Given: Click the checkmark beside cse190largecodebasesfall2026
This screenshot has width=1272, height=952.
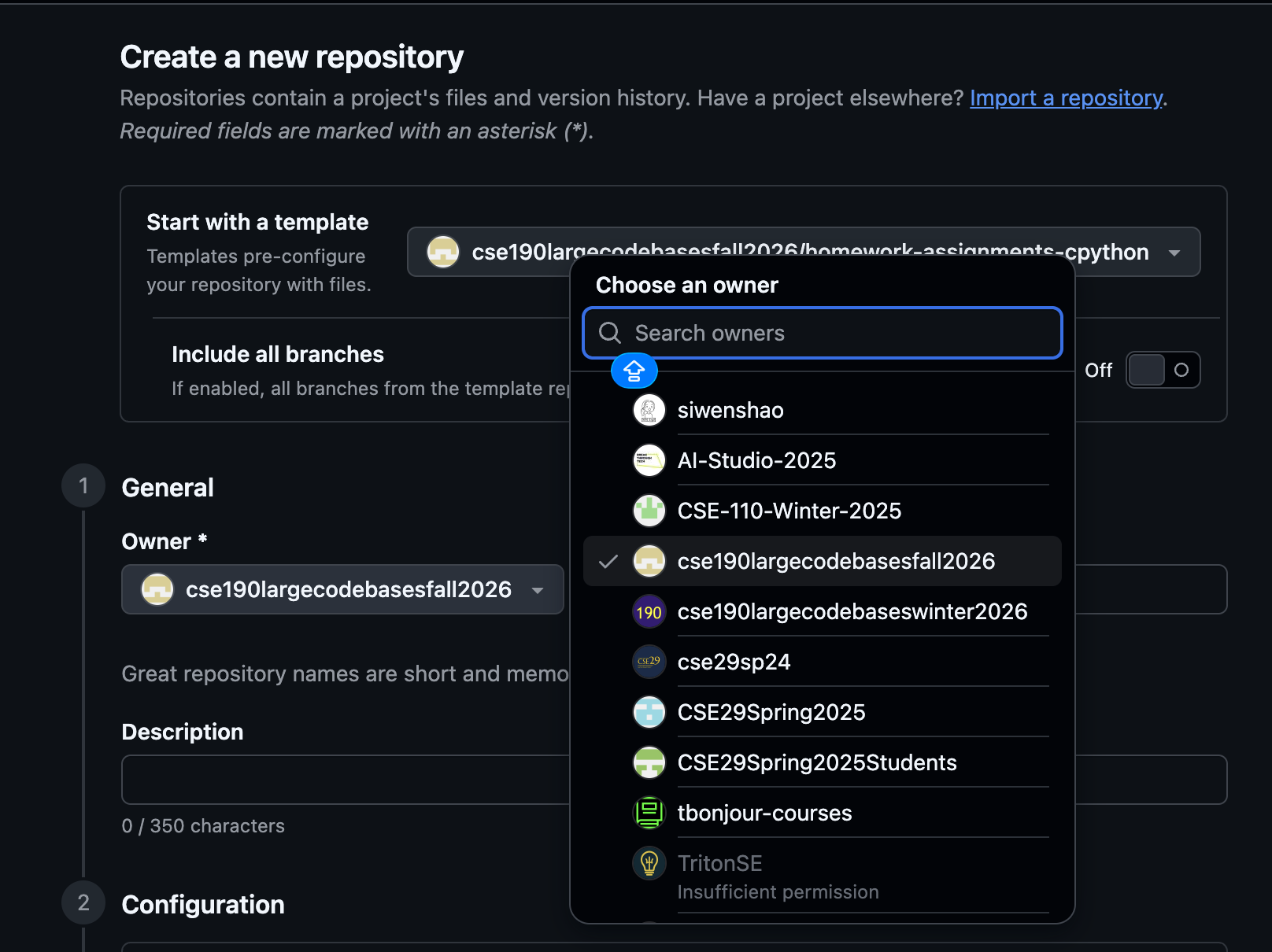Looking at the screenshot, I should click(x=608, y=562).
